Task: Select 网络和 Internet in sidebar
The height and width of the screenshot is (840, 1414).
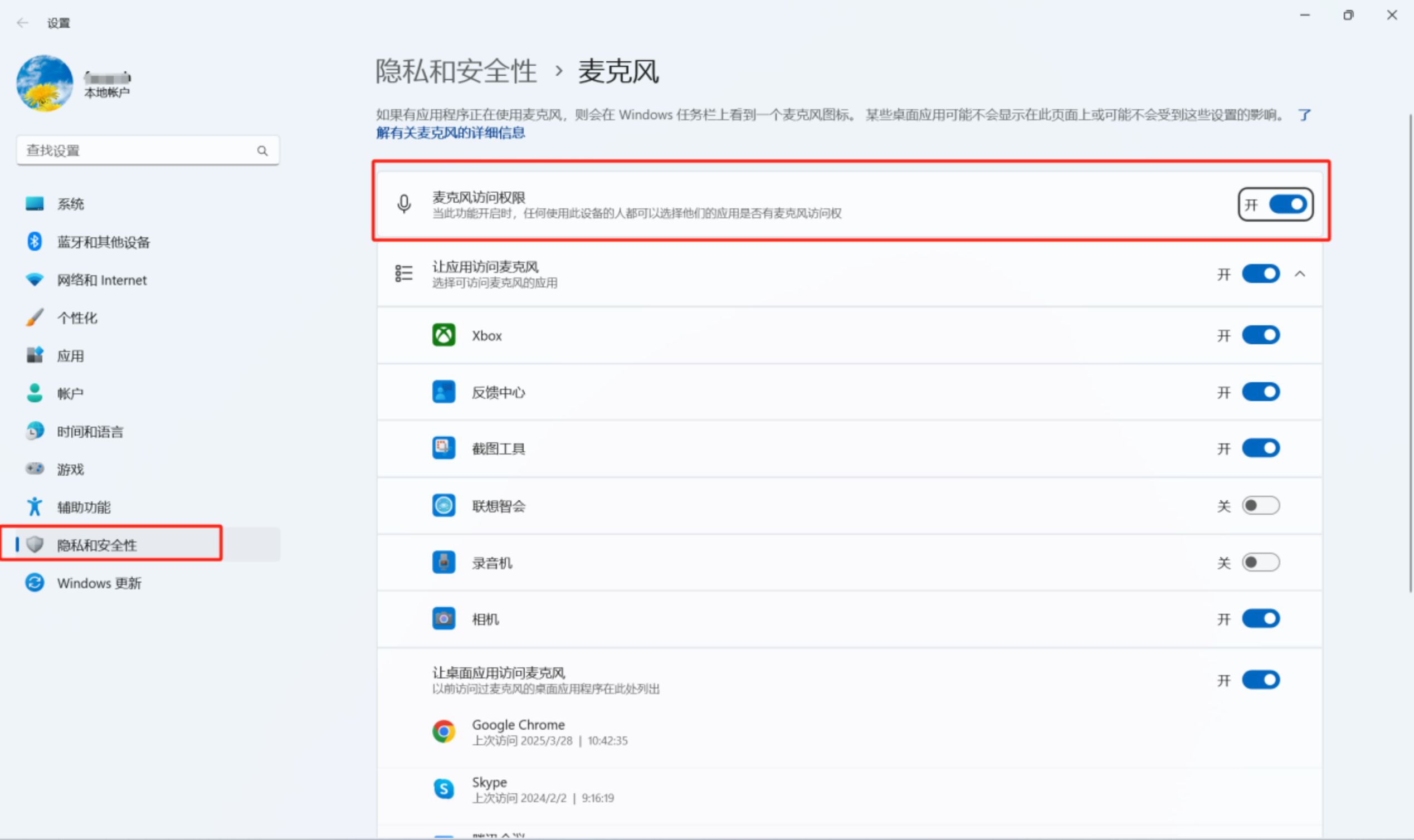Action: pyautogui.click(x=102, y=280)
